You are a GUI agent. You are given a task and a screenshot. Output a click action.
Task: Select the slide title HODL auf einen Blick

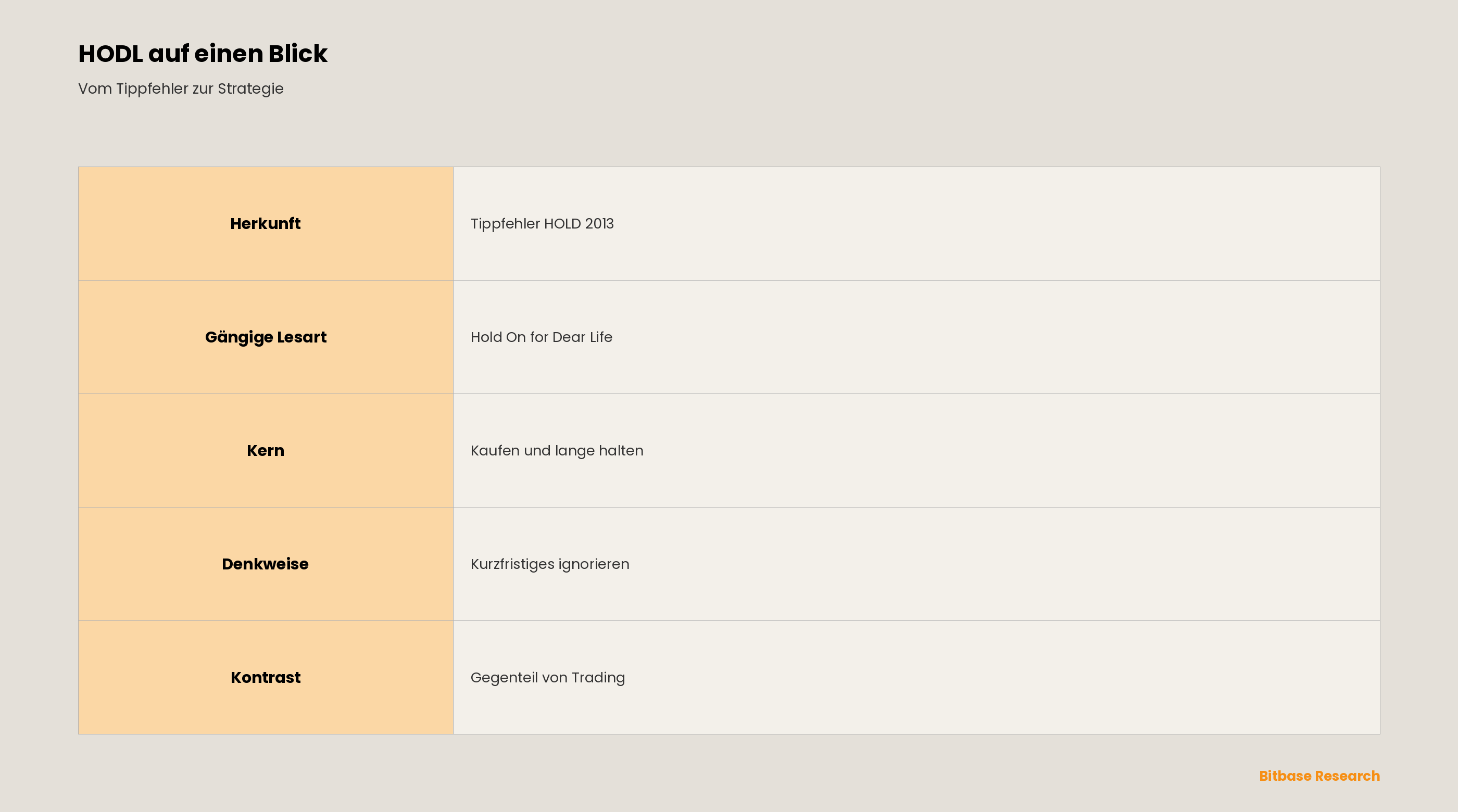point(203,54)
